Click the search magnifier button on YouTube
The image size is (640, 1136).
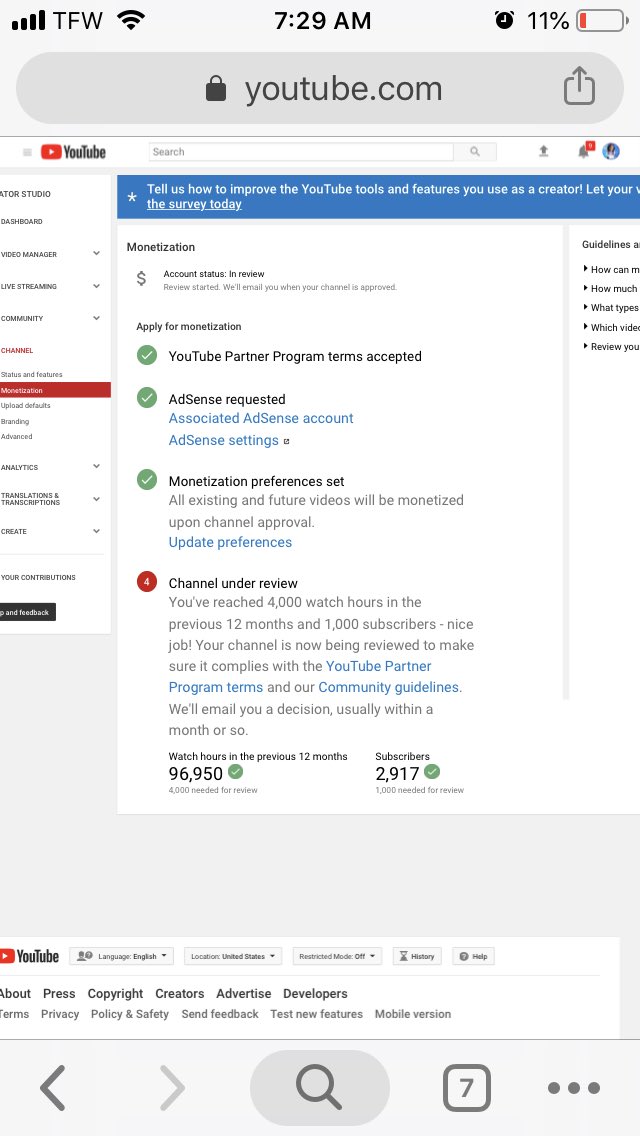coord(475,151)
